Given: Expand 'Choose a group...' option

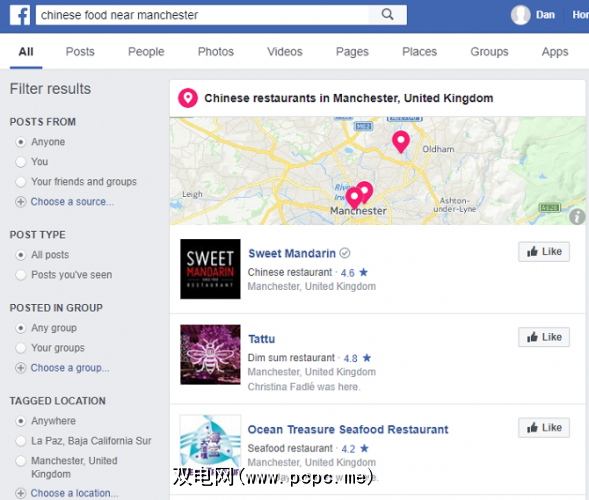Looking at the screenshot, I should (63, 368).
